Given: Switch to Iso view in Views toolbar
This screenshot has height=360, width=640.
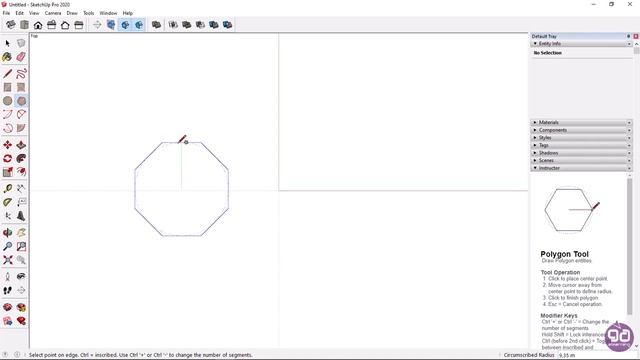Looking at the screenshot, I should [11, 25].
